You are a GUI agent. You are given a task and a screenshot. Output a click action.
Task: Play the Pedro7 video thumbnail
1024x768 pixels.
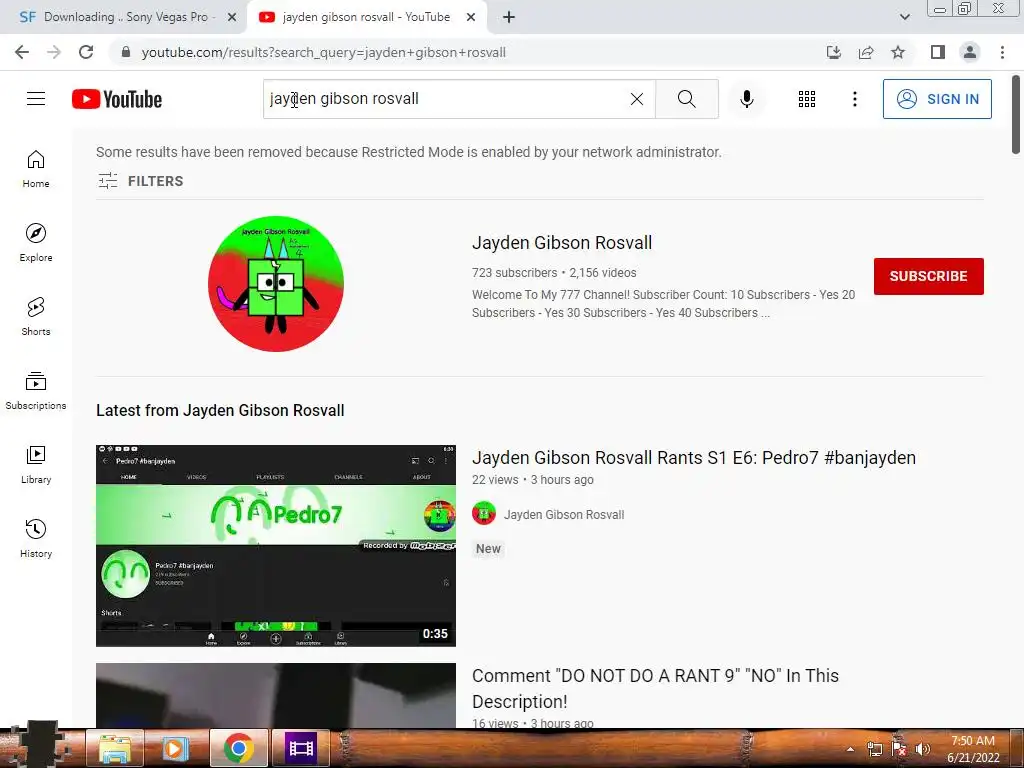click(276, 545)
